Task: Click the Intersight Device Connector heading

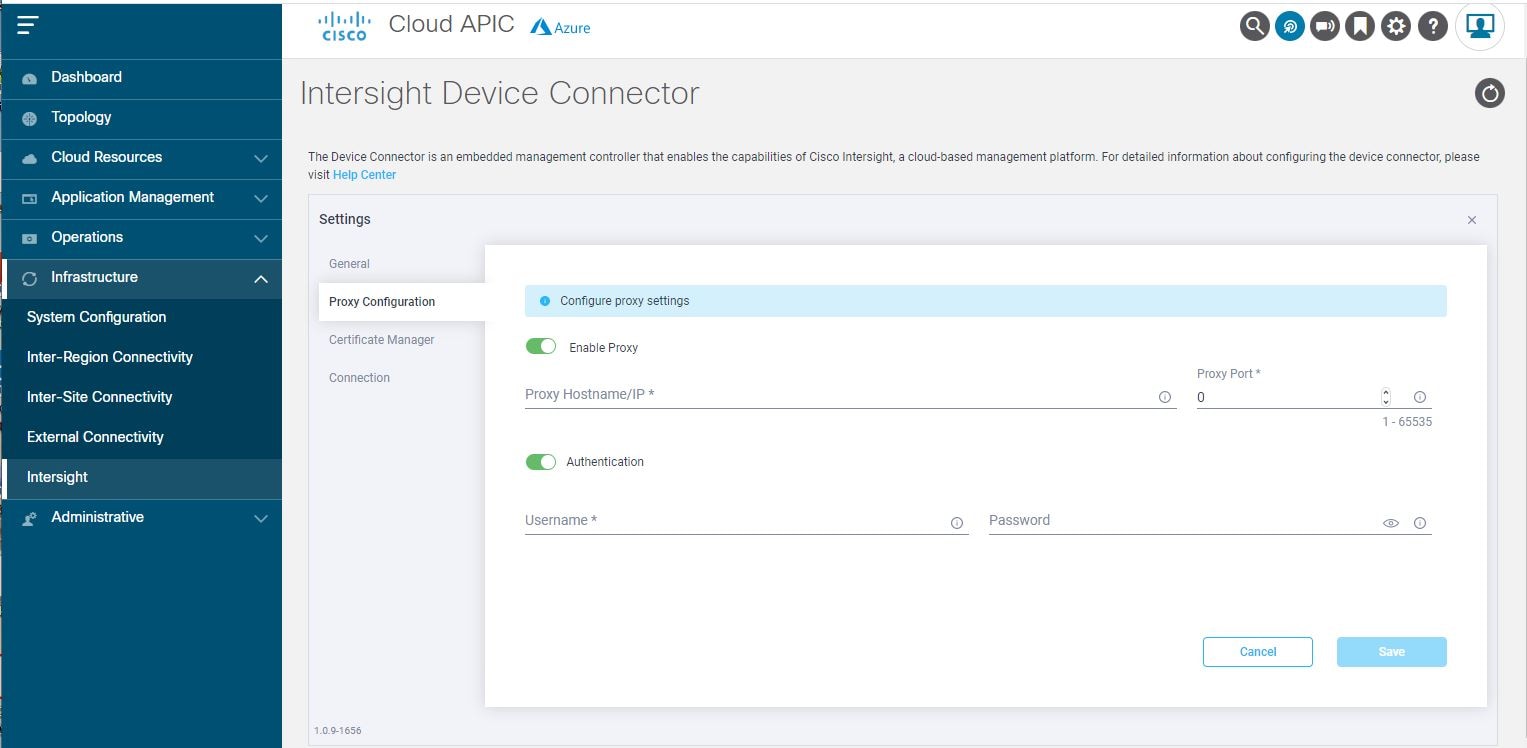Action: (x=500, y=93)
